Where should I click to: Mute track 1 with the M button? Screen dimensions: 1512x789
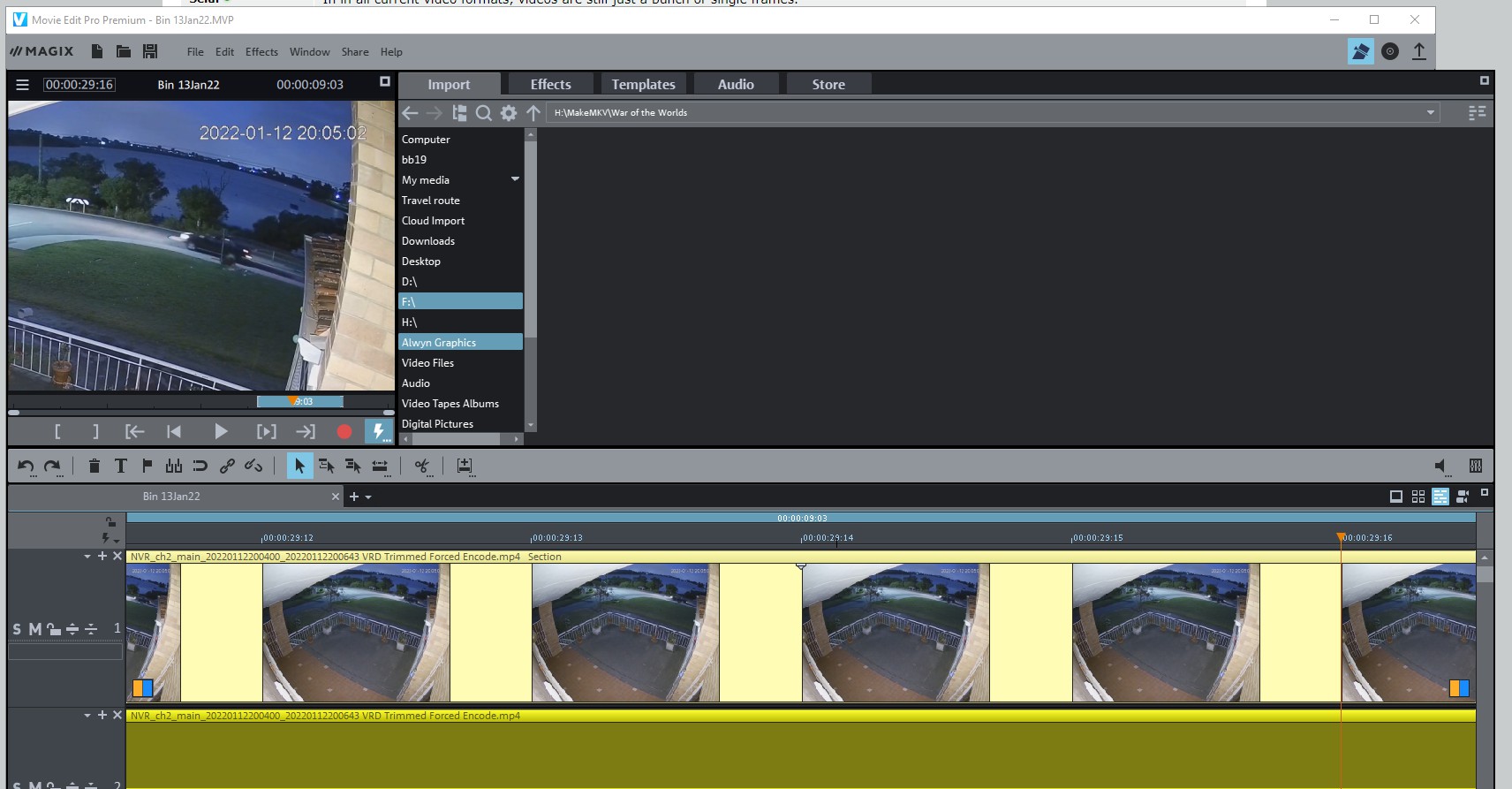point(35,629)
